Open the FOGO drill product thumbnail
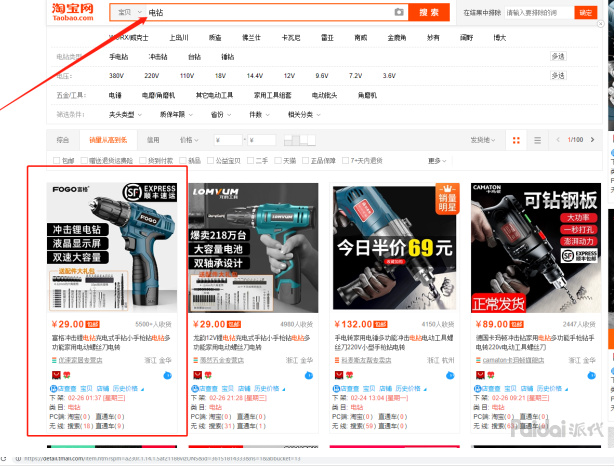Image resolution: width=614 pixels, height=468 pixels. pyautogui.click(x=112, y=248)
